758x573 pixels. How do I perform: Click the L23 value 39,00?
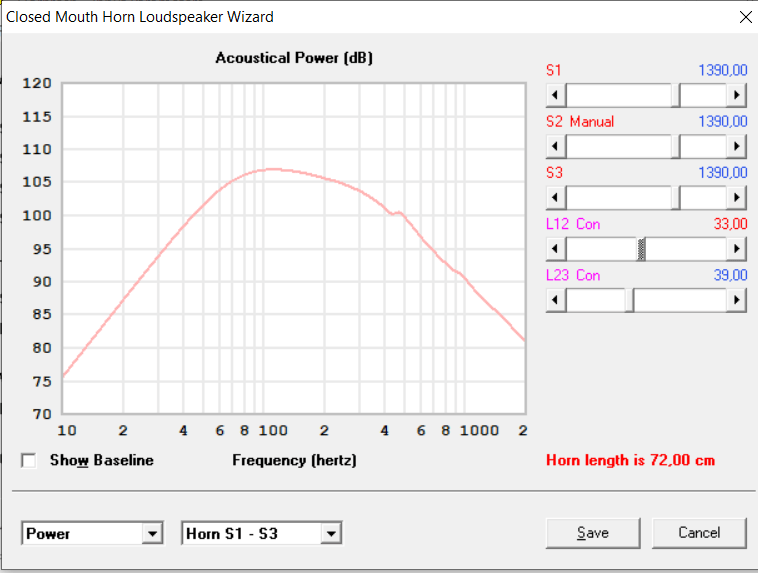730,275
